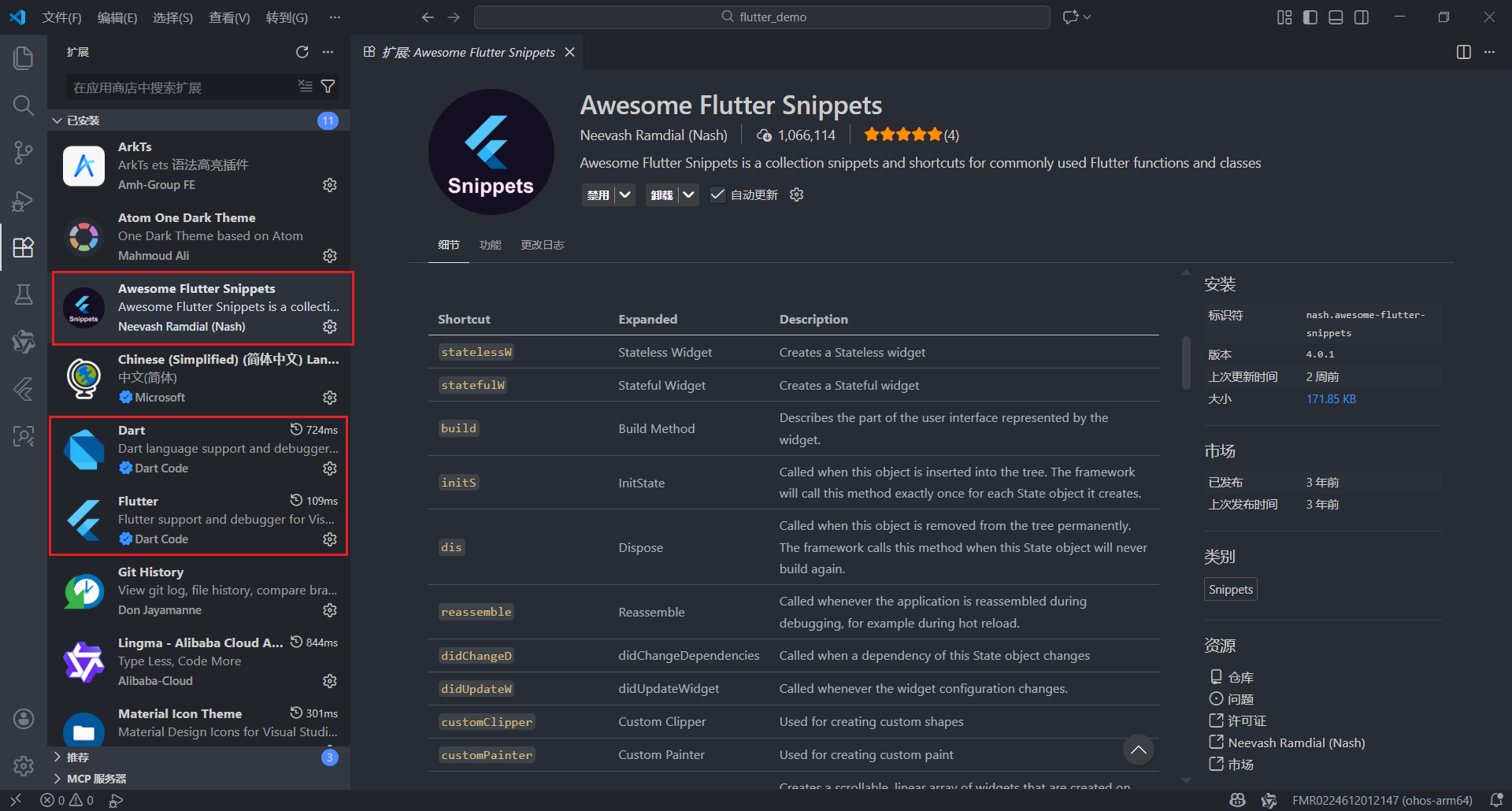Viewport: 1512px width, 811px height.
Task: Open the disable button dropdown arrow
Action: 625,194
